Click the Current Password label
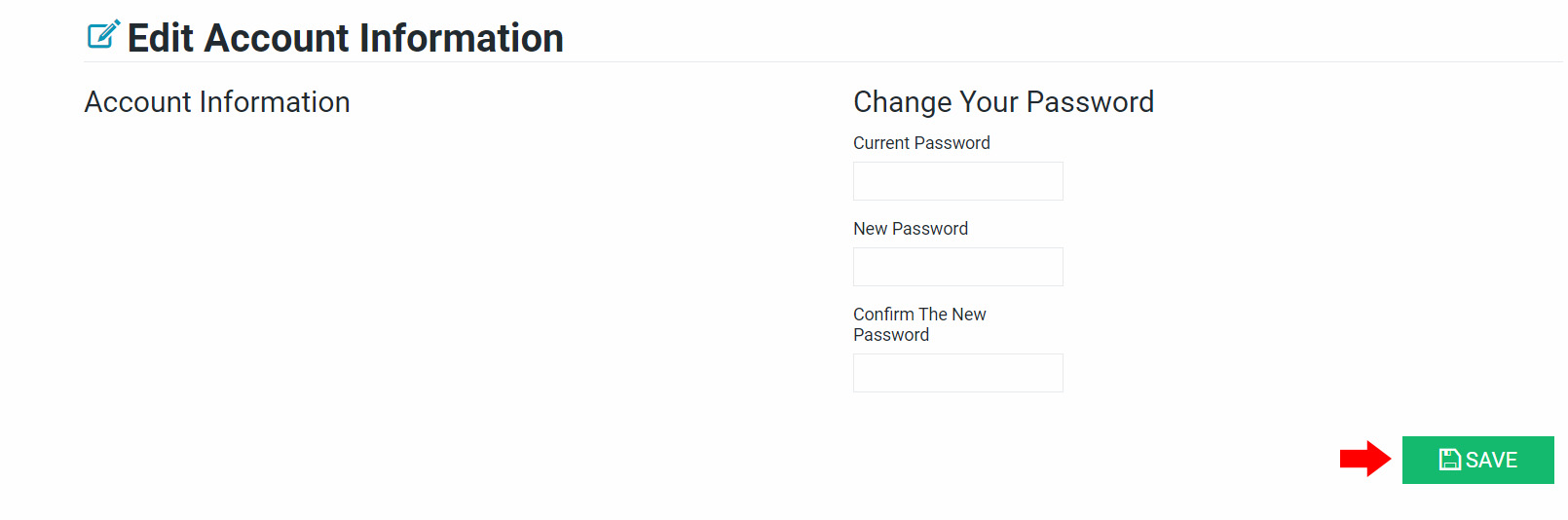Image resolution: width=1568 pixels, height=520 pixels. [x=921, y=143]
